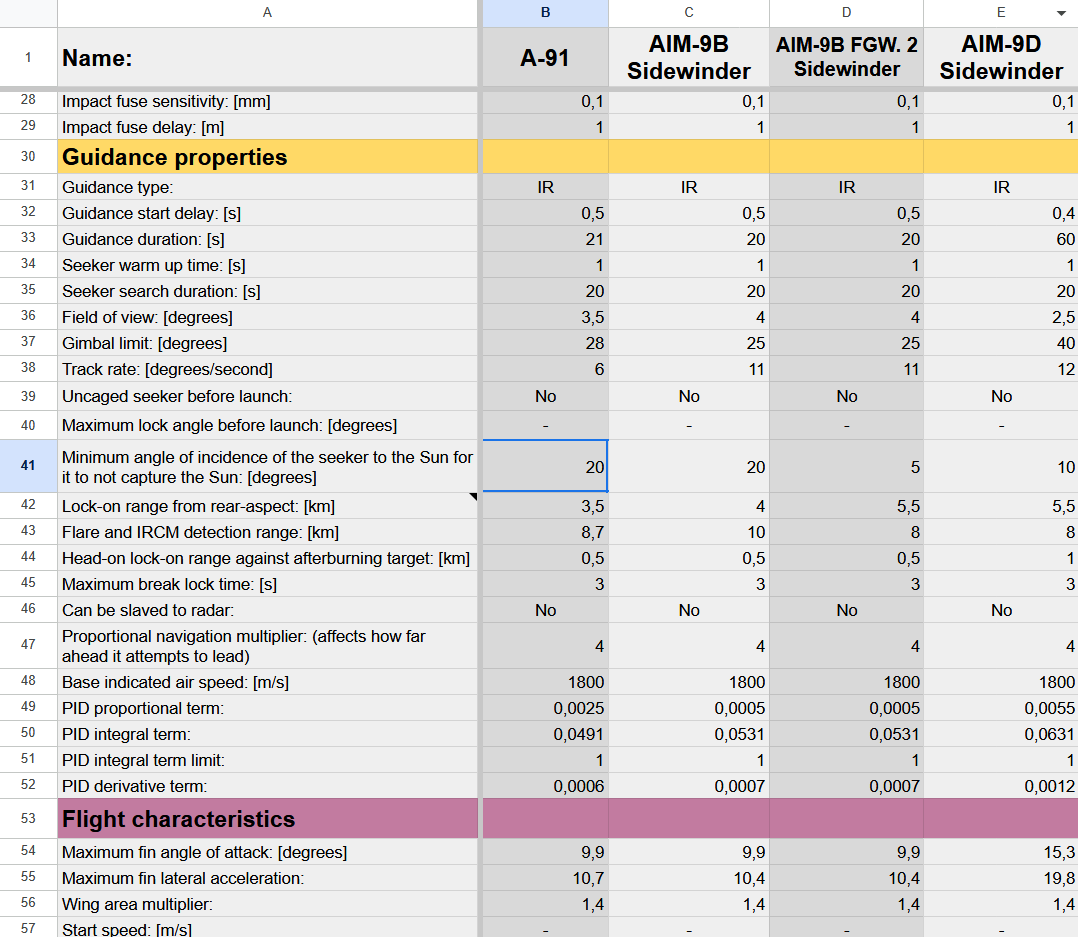
Task: Click AIM-9D PID proportional value 0,0055
Action: 1001,708
